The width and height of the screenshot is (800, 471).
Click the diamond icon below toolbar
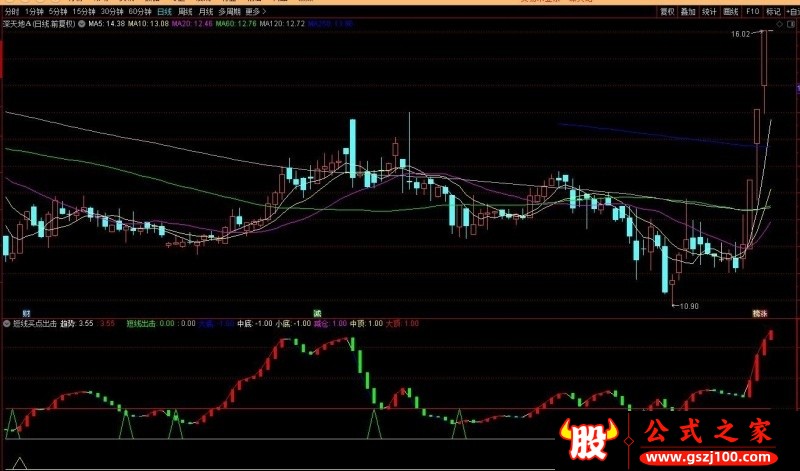click(x=779, y=24)
